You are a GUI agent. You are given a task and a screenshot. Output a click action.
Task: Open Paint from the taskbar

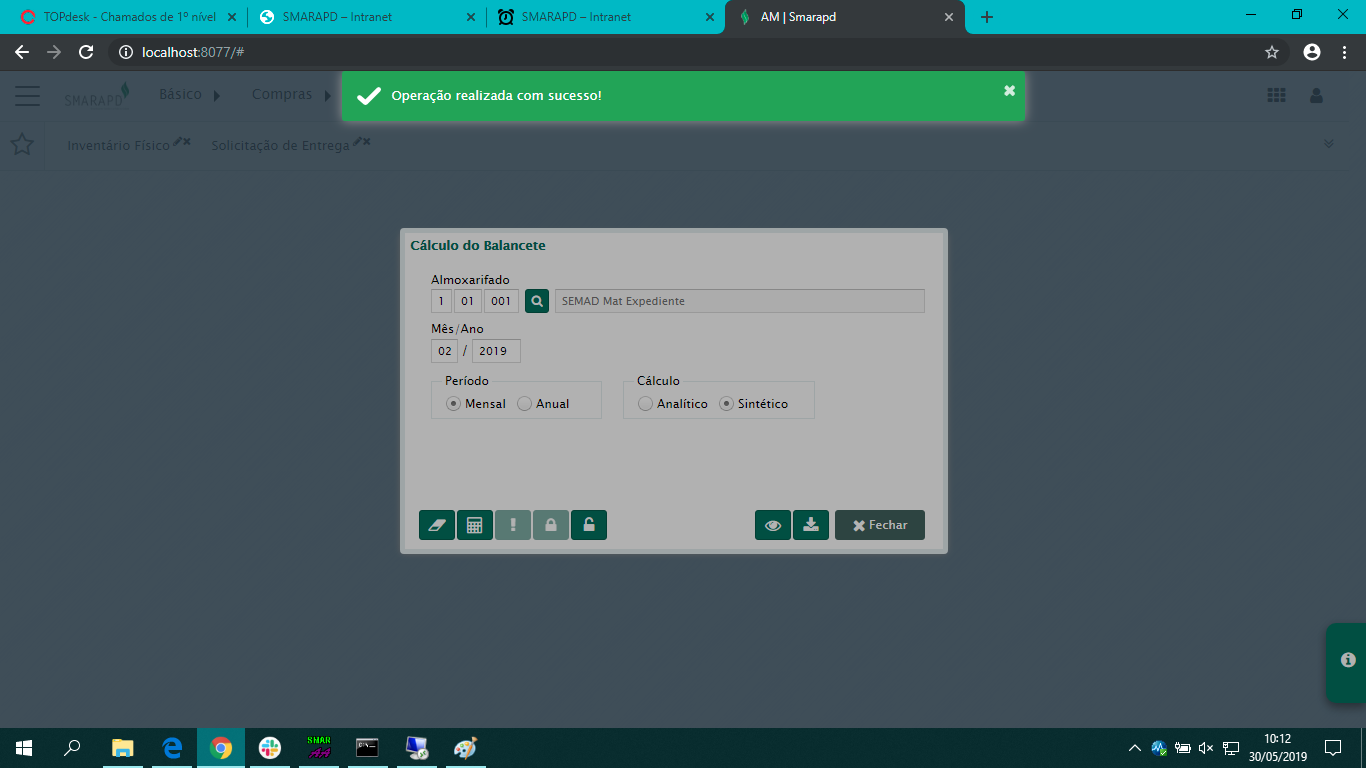(x=466, y=748)
